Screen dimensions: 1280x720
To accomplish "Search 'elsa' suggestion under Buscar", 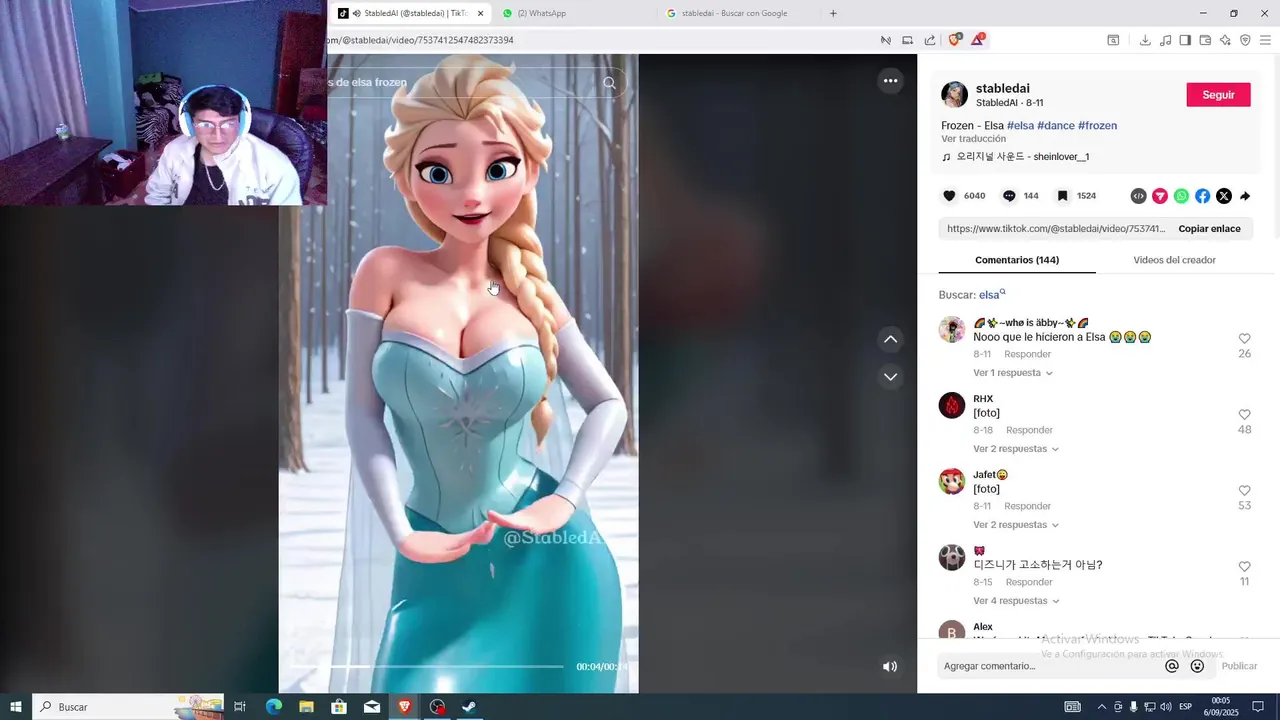I will point(992,295).
